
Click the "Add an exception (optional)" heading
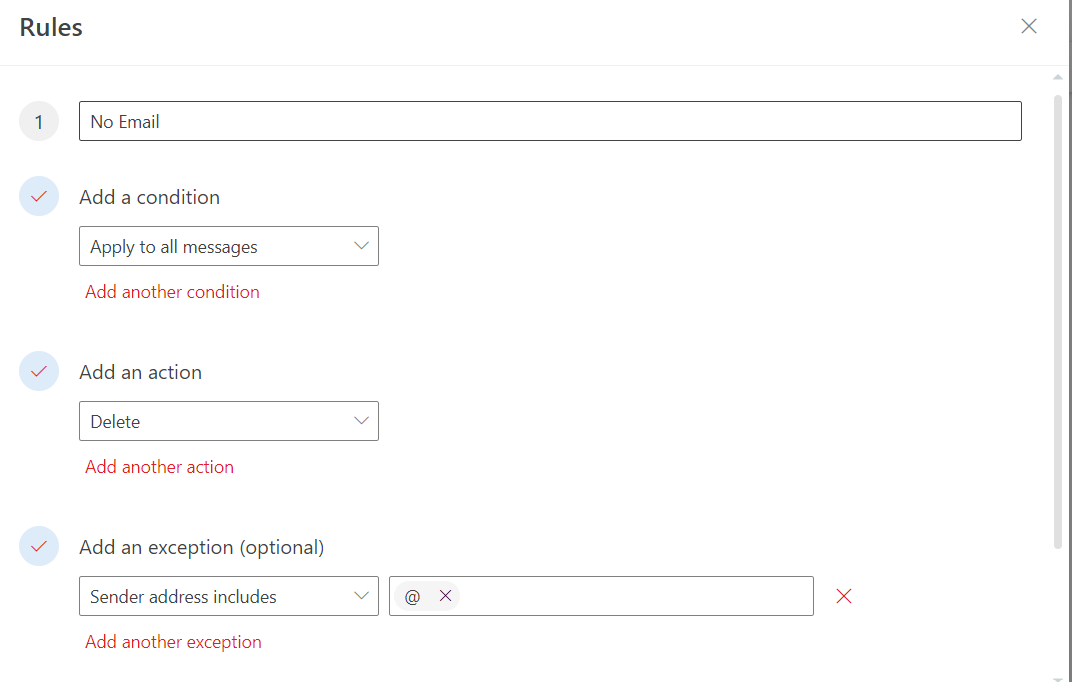coord(202,547)
